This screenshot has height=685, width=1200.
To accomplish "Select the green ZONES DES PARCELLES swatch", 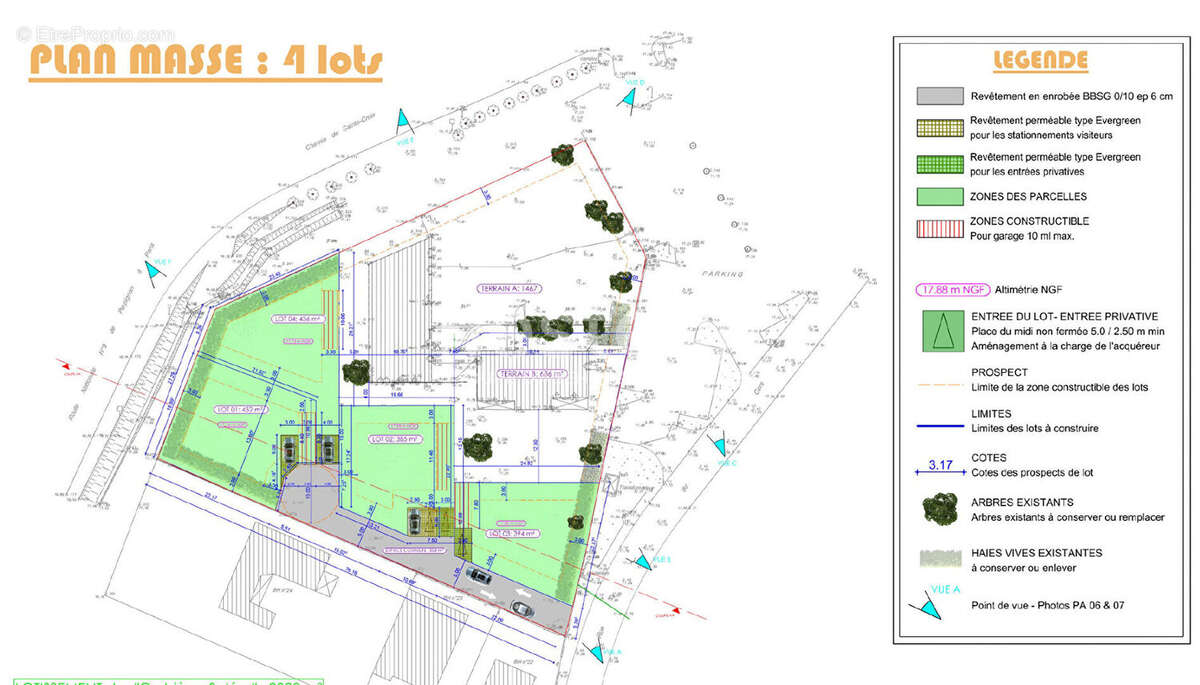I will (937, 196).
